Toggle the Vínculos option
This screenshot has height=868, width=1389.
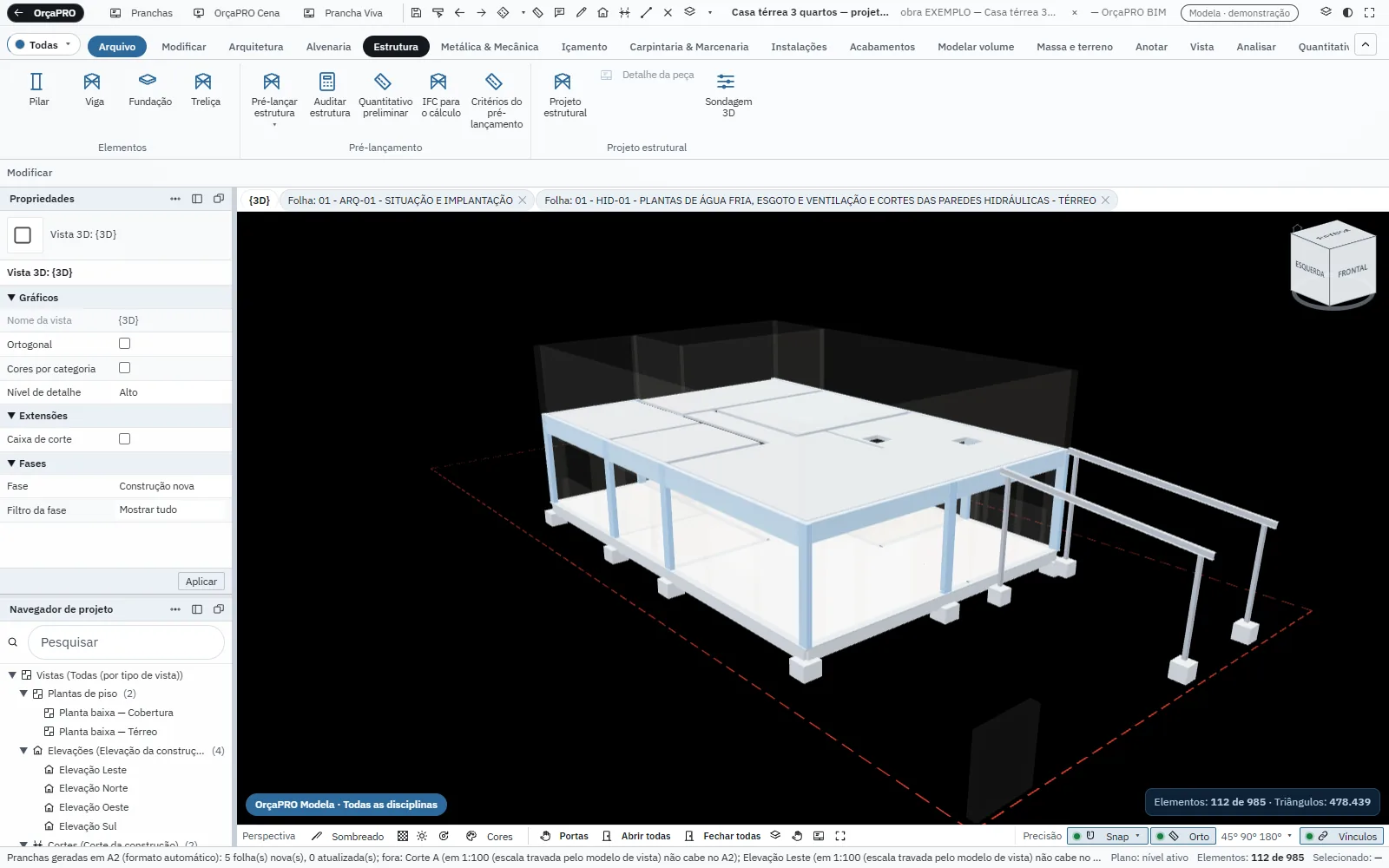[x=1341, y=836]
